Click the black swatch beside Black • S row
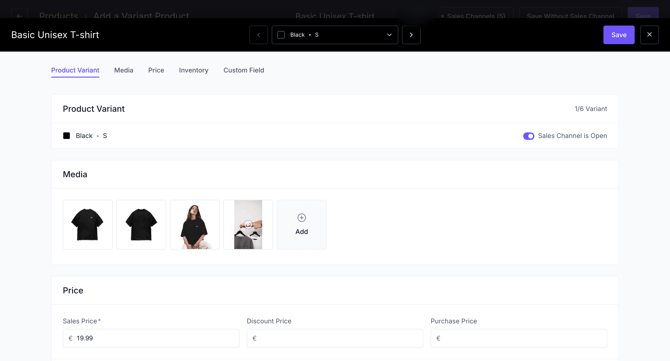Image resolution: width=670 pixels, height=361 pixels. [66, 136]
